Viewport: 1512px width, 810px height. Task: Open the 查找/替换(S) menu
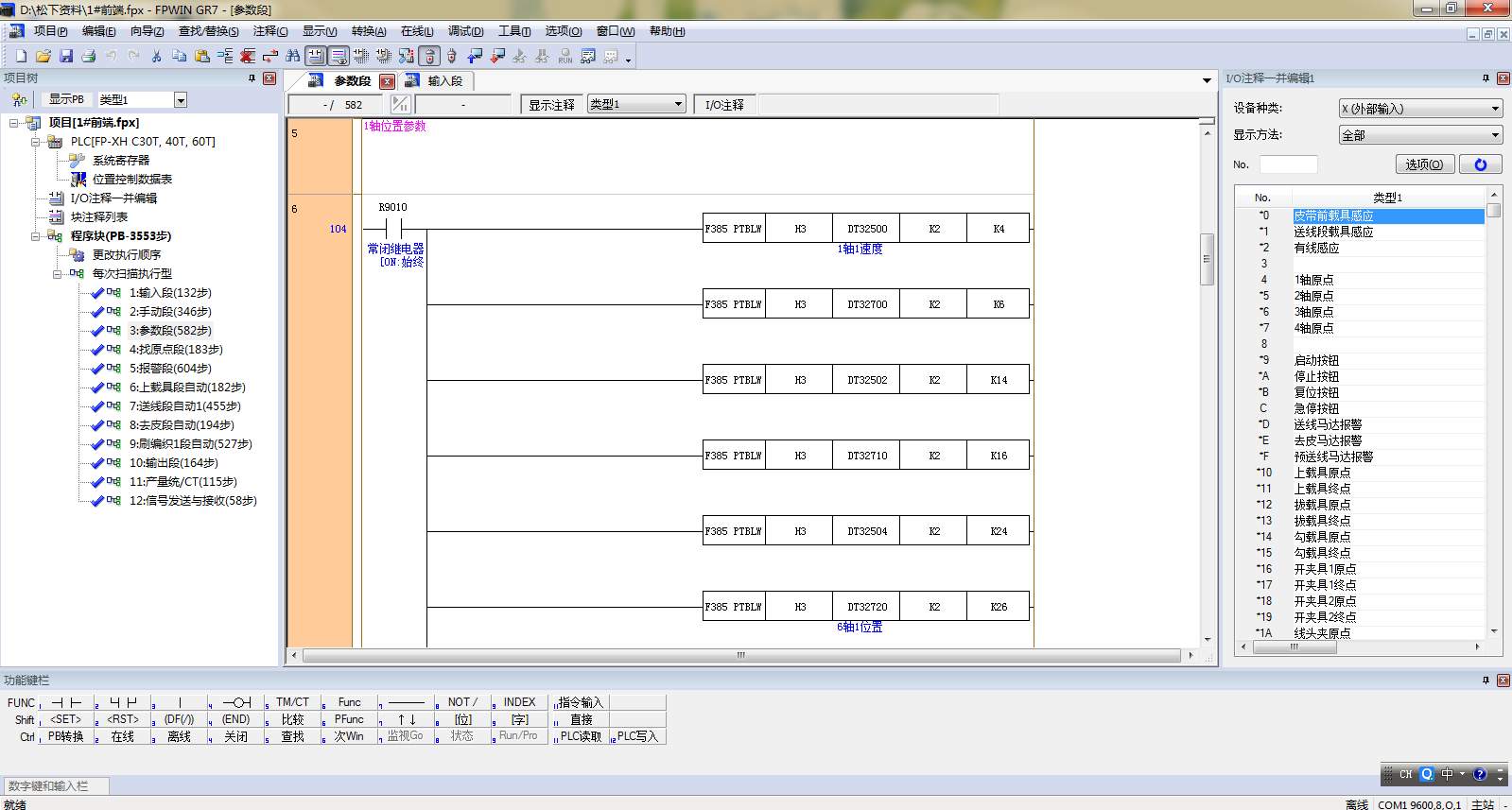coord(208,31)
